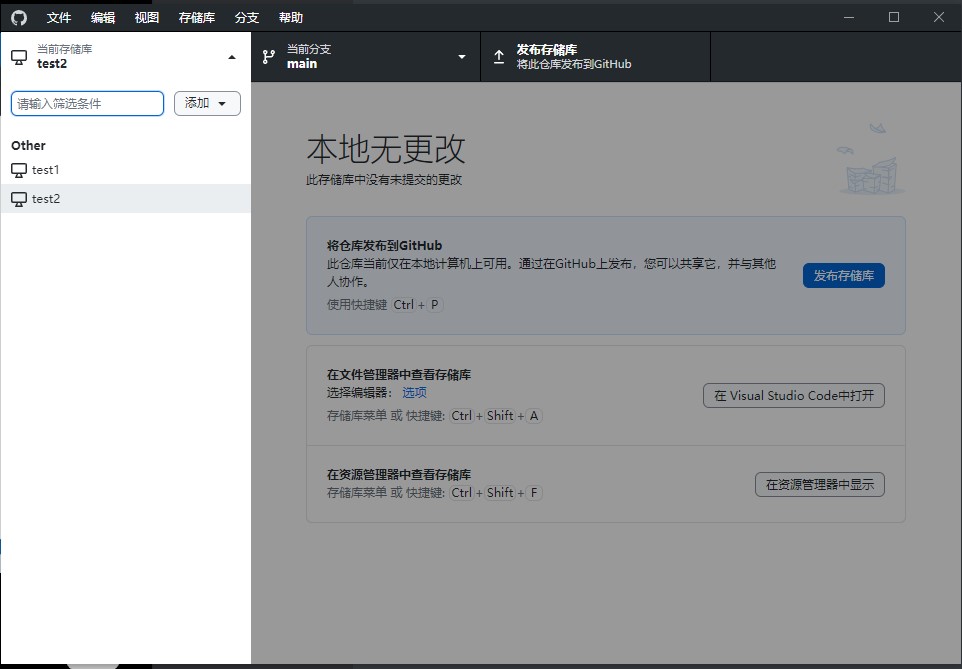Click the computer icon next to test1

(19, 170)
